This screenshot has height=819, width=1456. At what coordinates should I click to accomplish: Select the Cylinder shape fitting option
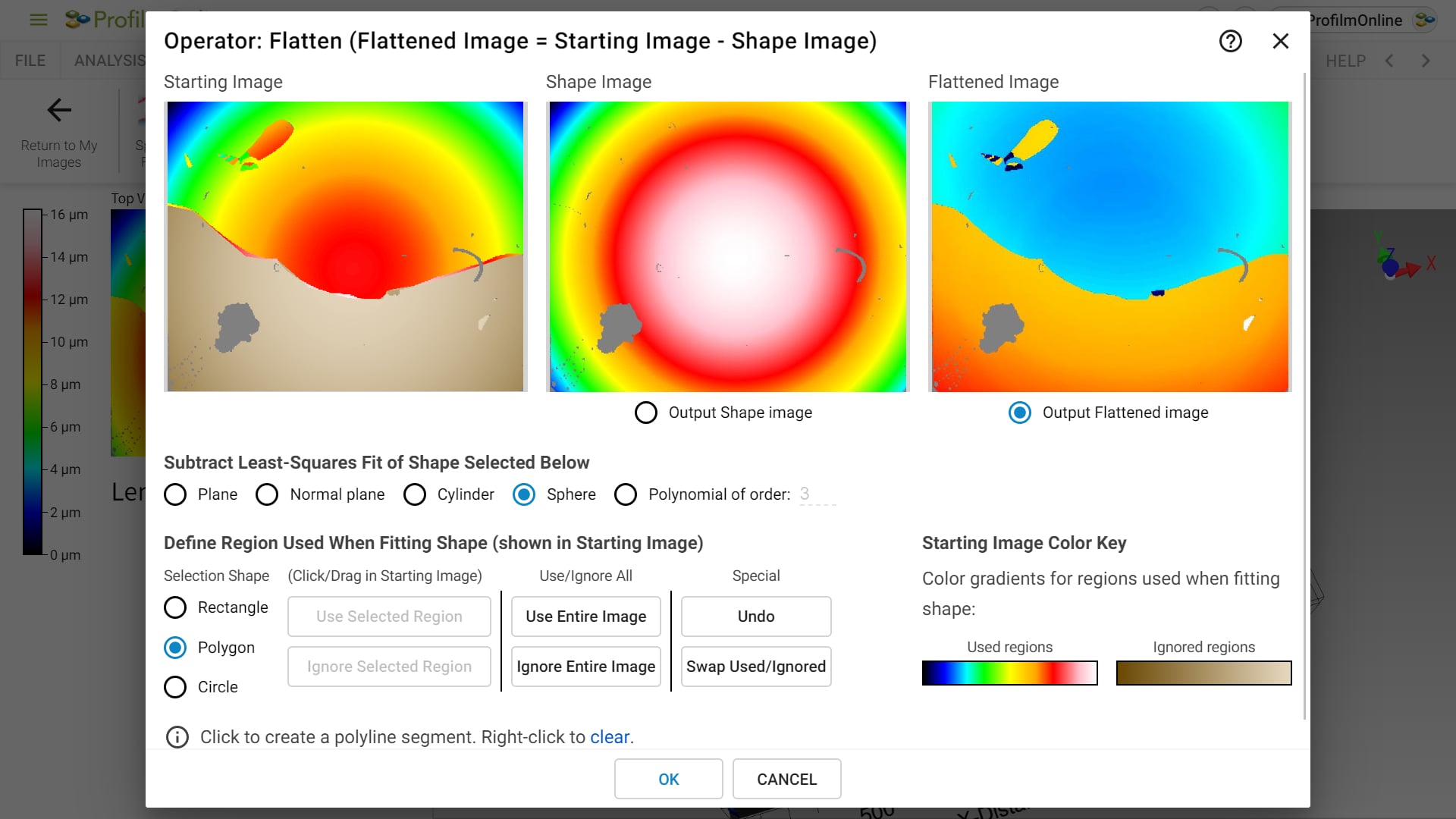414,494
